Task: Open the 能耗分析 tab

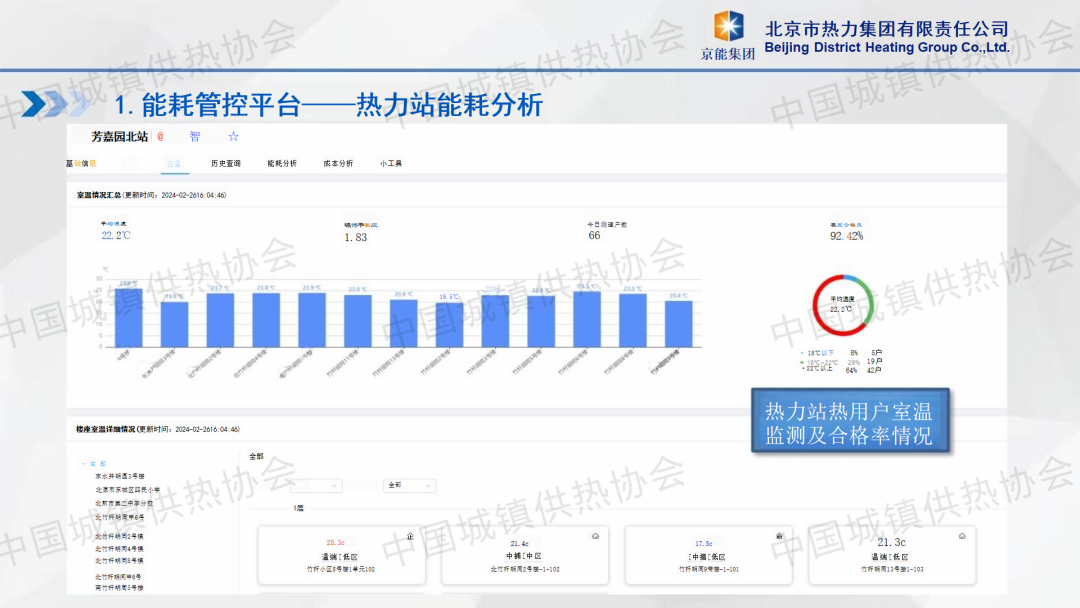Action: 282,163
